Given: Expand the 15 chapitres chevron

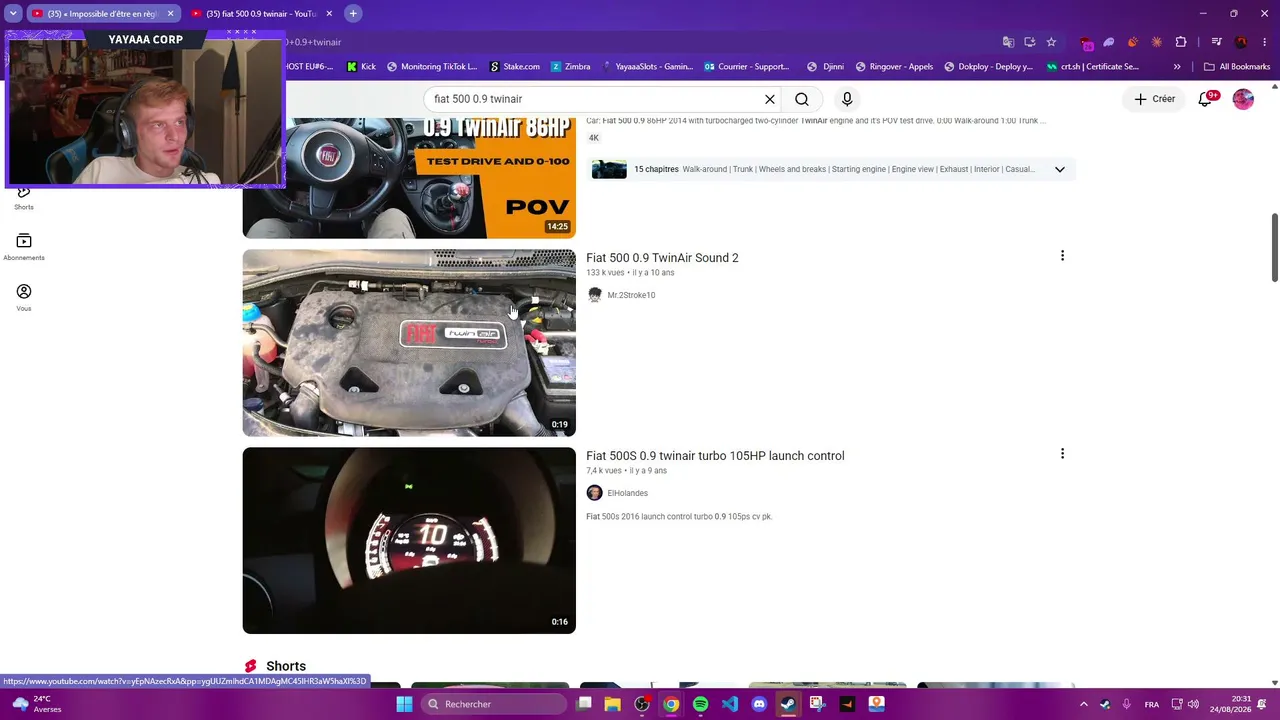Looking at the screenshot, I should [x=1060, y=169].
